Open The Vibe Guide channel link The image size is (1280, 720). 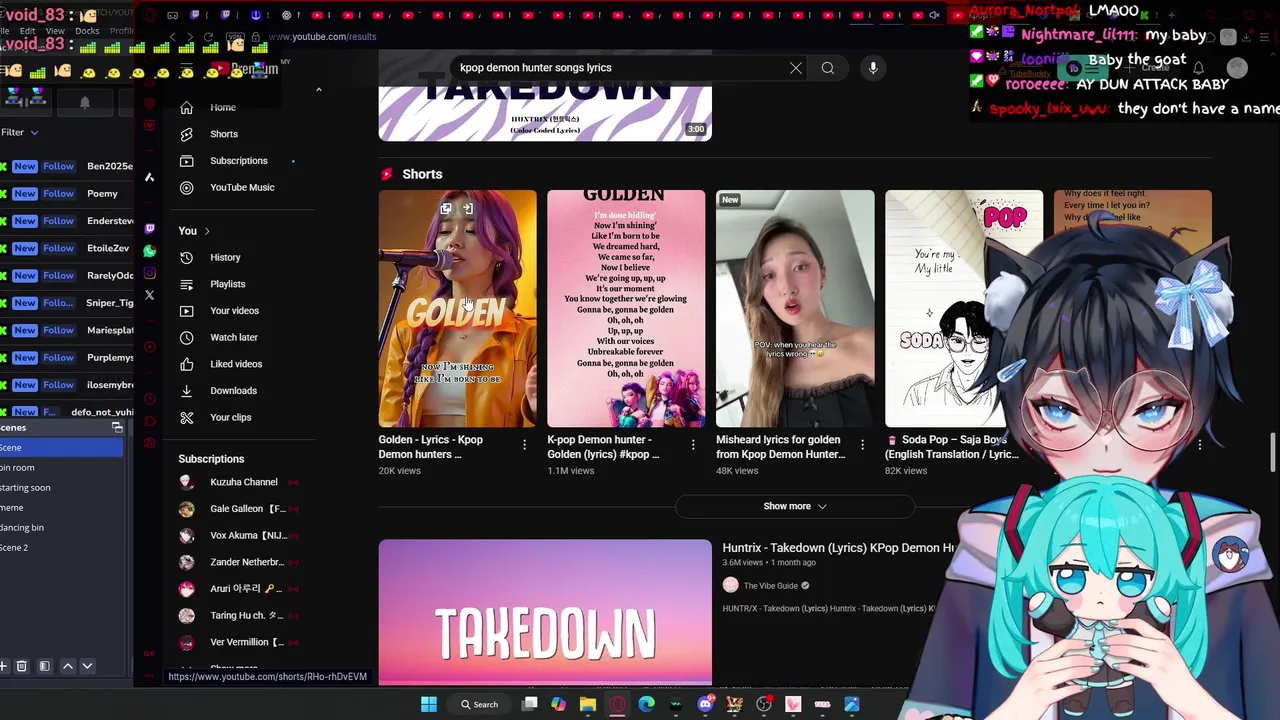click(770, 586)
